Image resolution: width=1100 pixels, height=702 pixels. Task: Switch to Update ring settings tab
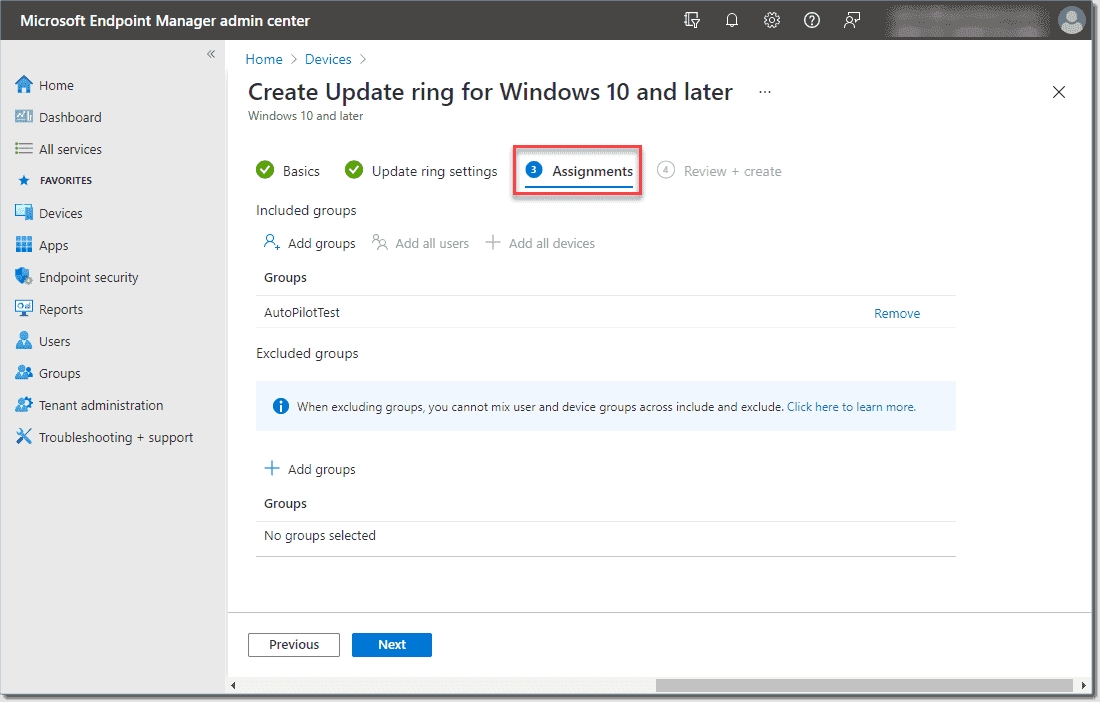coord(421,170)
